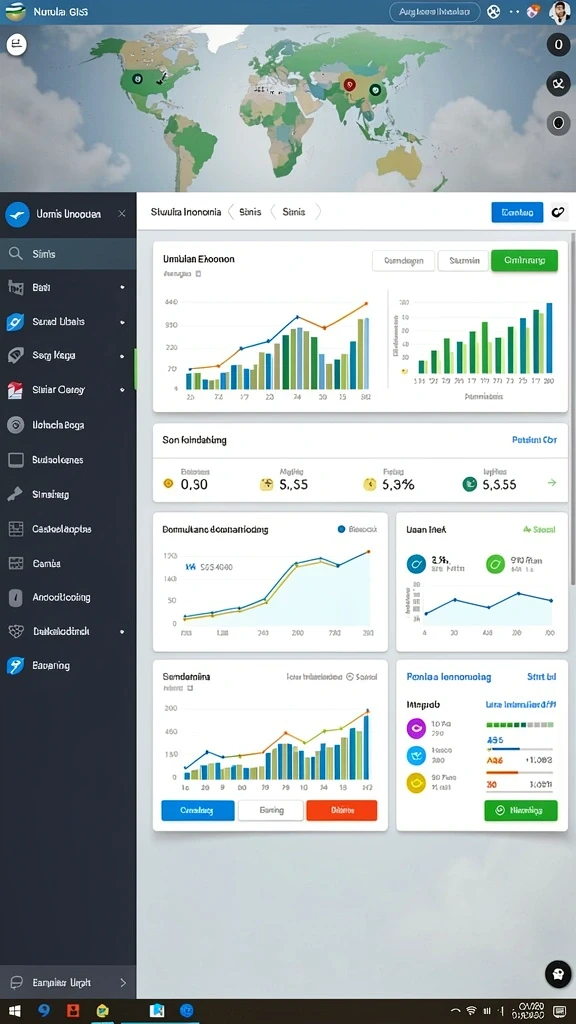Screen dimensions: 576x1024
Task: Click the red button under the Sendomina chart
Action: 342,810
